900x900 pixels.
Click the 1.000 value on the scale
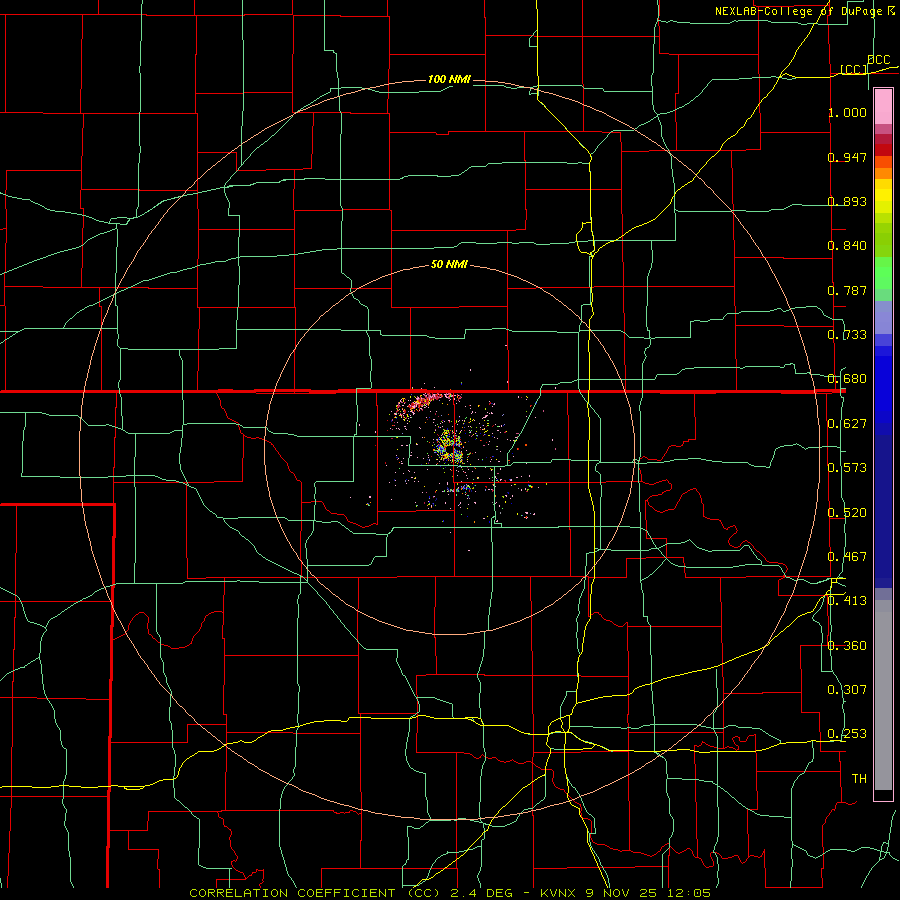[x=847, y=112]
